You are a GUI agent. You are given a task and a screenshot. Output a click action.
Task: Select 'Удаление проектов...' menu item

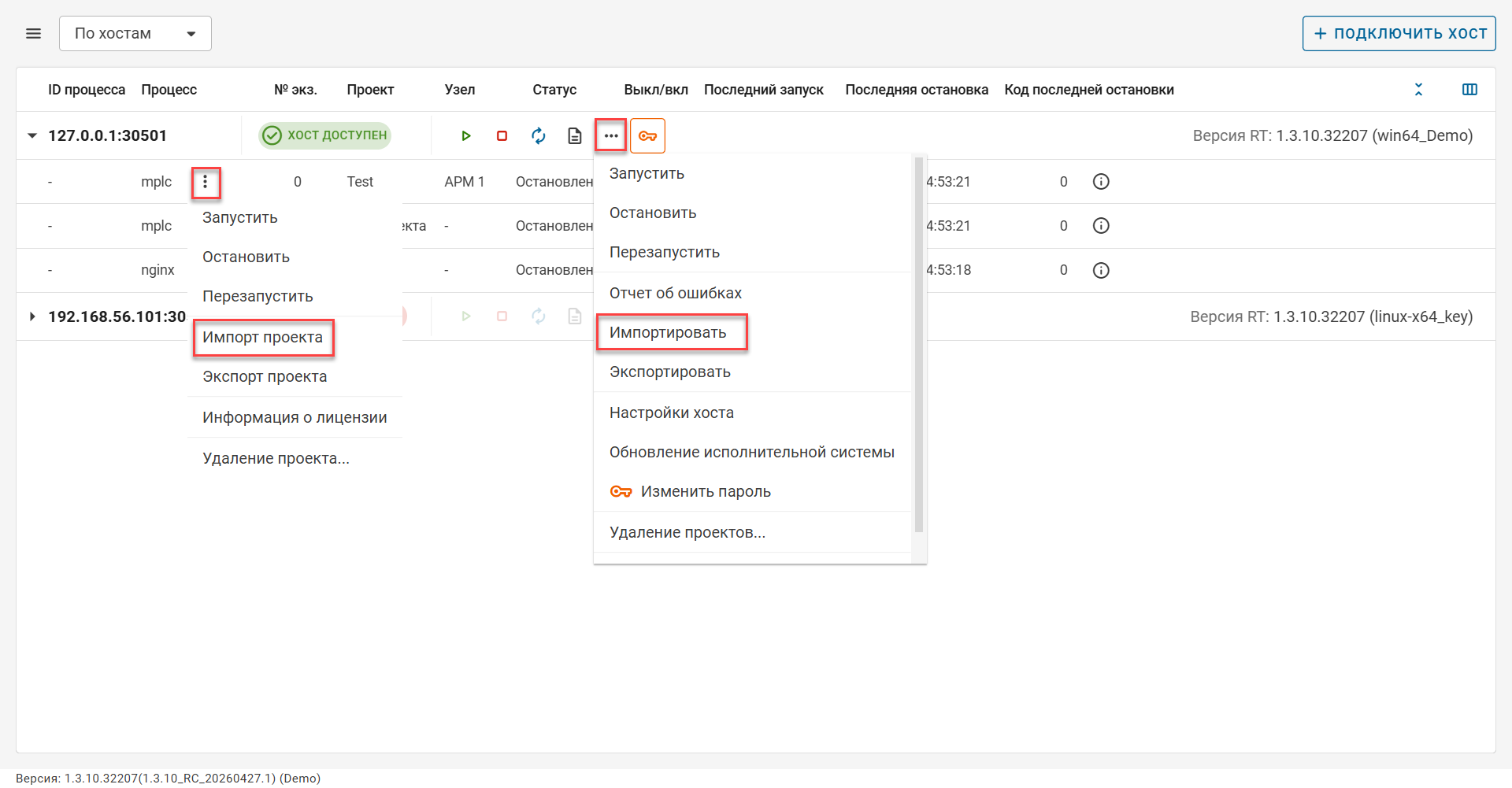(752, 533)
